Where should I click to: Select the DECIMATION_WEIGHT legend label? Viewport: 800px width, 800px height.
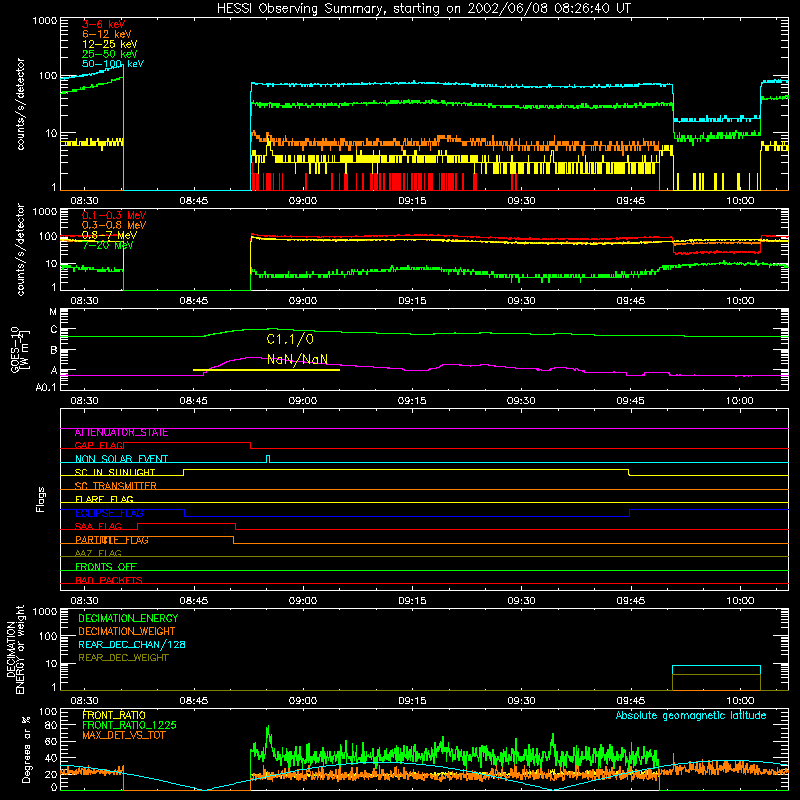127,632
